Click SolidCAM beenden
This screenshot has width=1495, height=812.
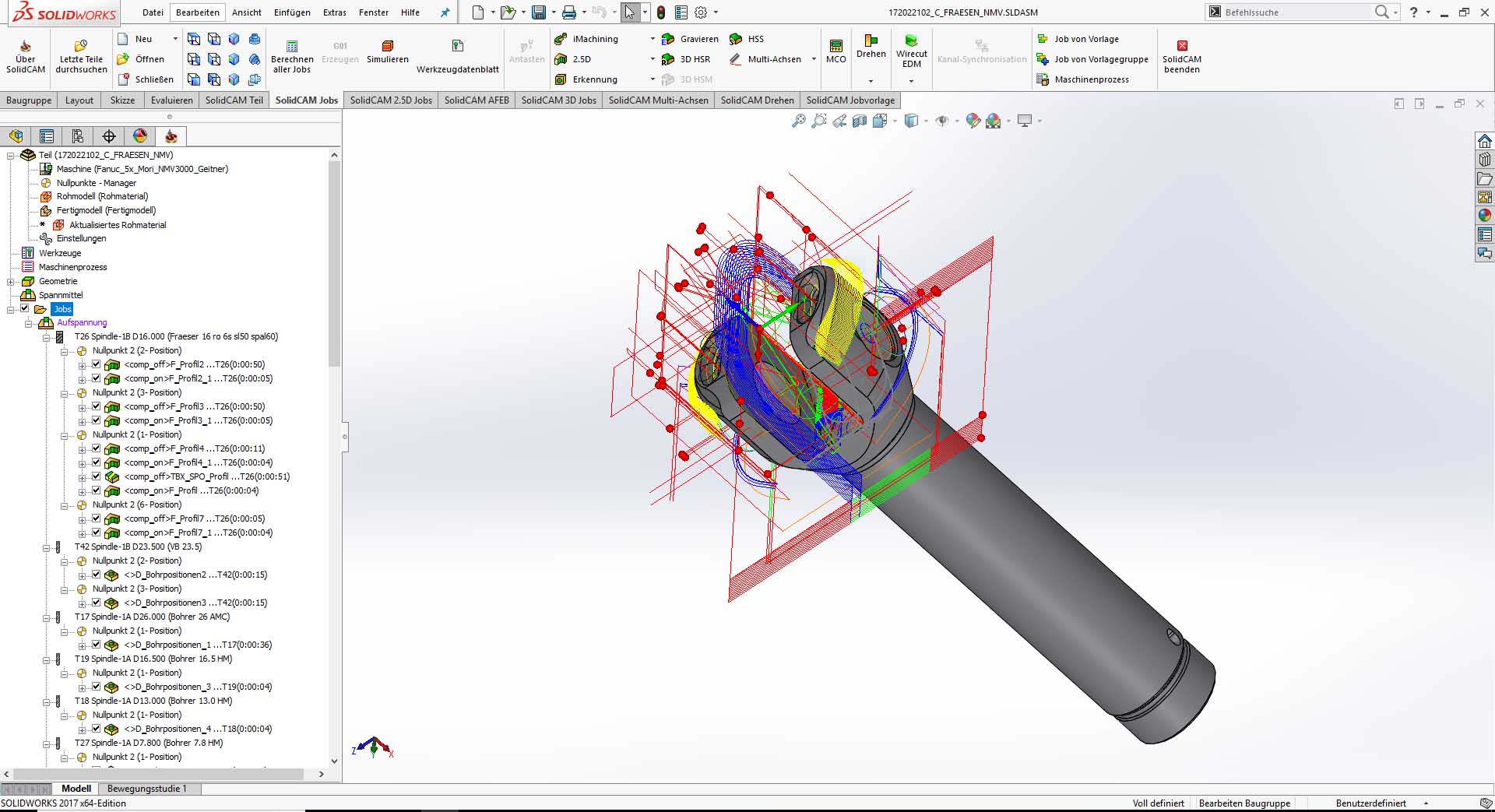1181,56
